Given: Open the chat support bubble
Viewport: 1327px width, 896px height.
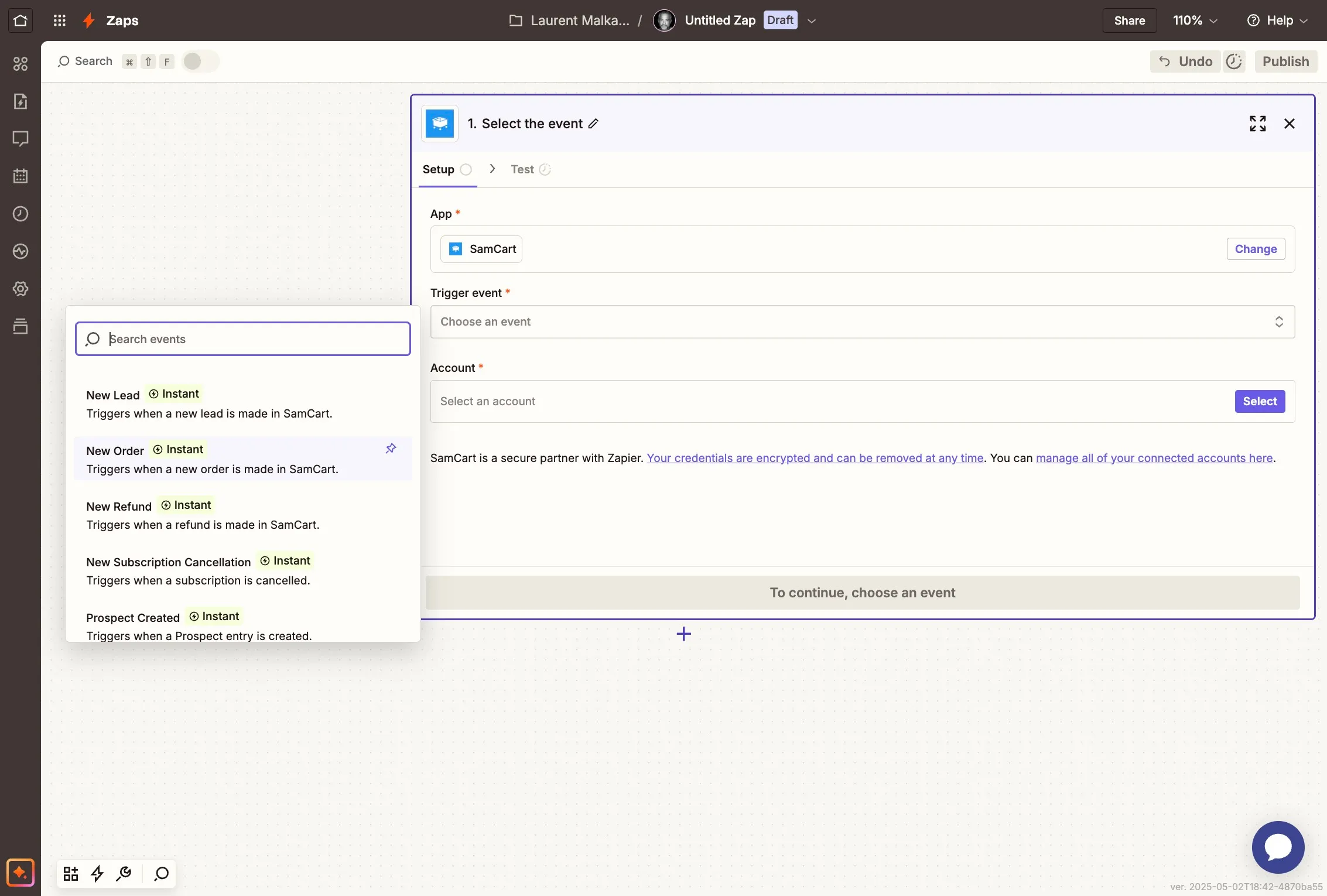Looking at the screenshot, I should [1278, 847].
